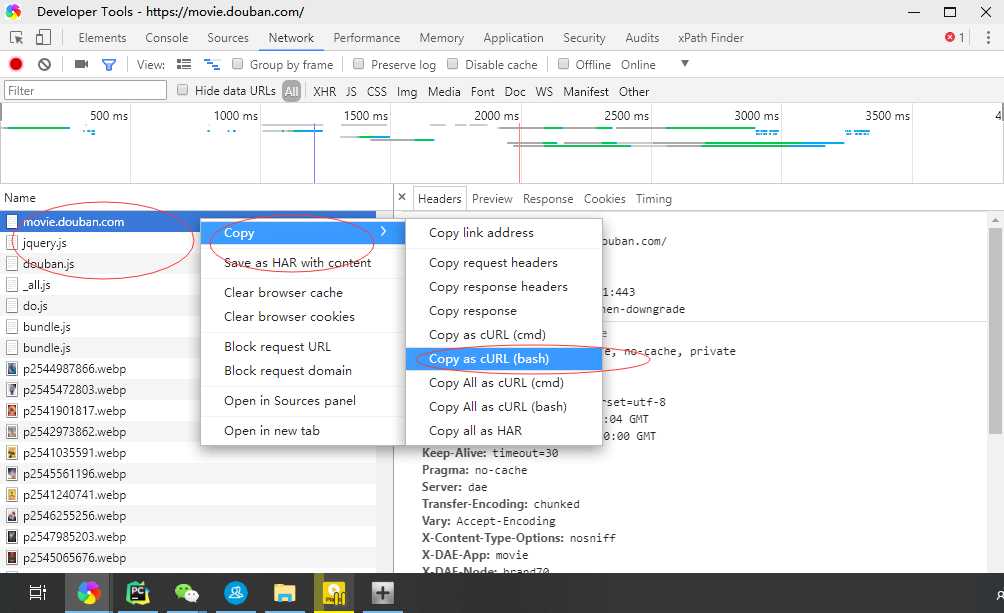Select Copy as cURL (bash)

pos(504,359)
